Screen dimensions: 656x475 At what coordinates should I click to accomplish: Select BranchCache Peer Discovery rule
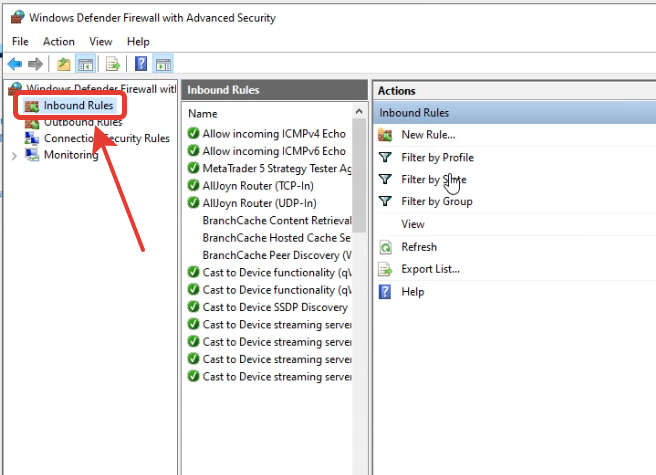coord(277,255)
